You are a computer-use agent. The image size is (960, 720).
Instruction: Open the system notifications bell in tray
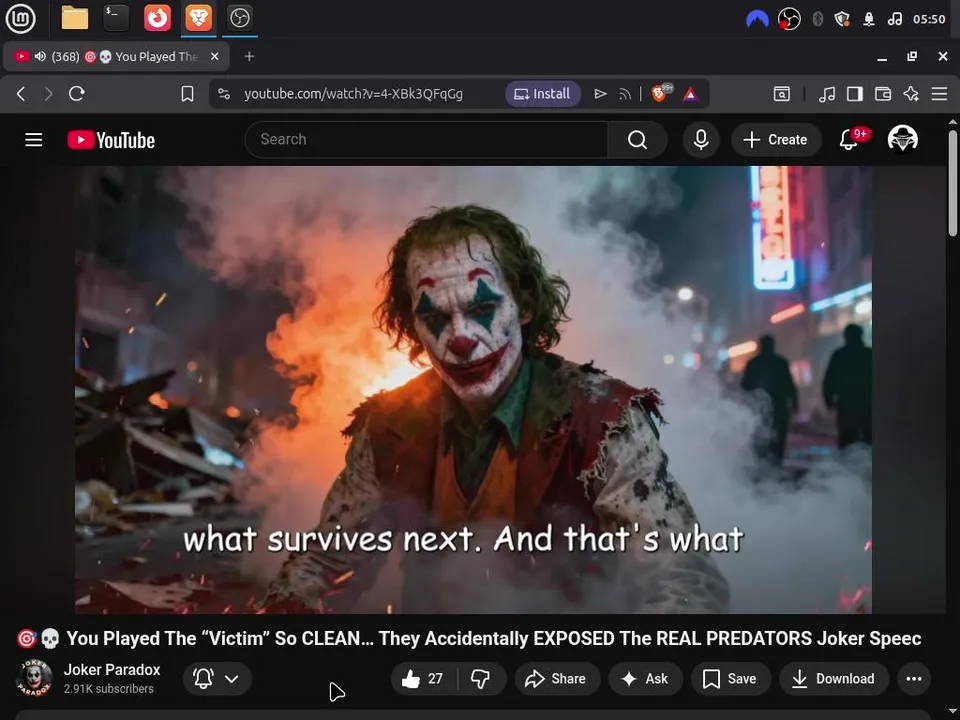point(869,19)
